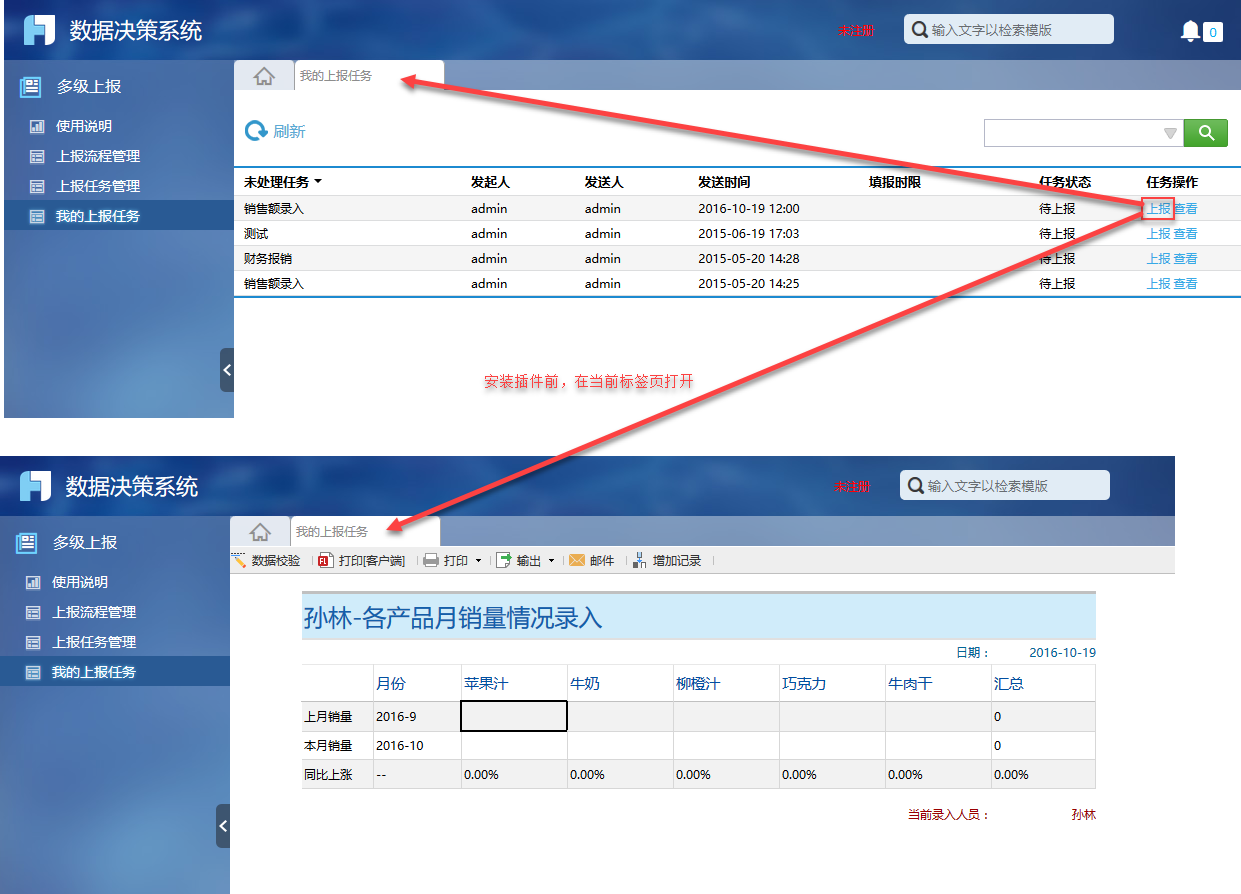1241x894 pixels.
Task: Click the 打印[客户端] toolbar icon
Action: 325,561
